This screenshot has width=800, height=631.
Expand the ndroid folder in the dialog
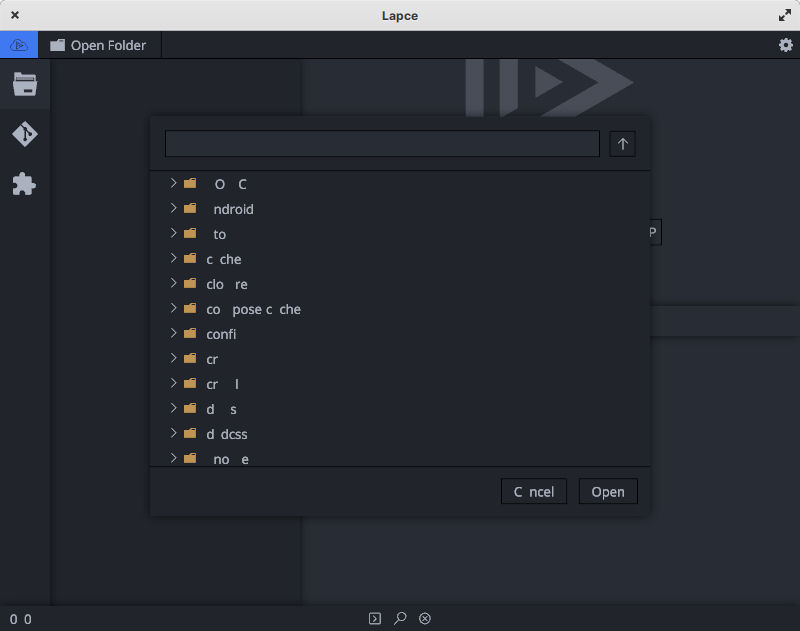171,209
